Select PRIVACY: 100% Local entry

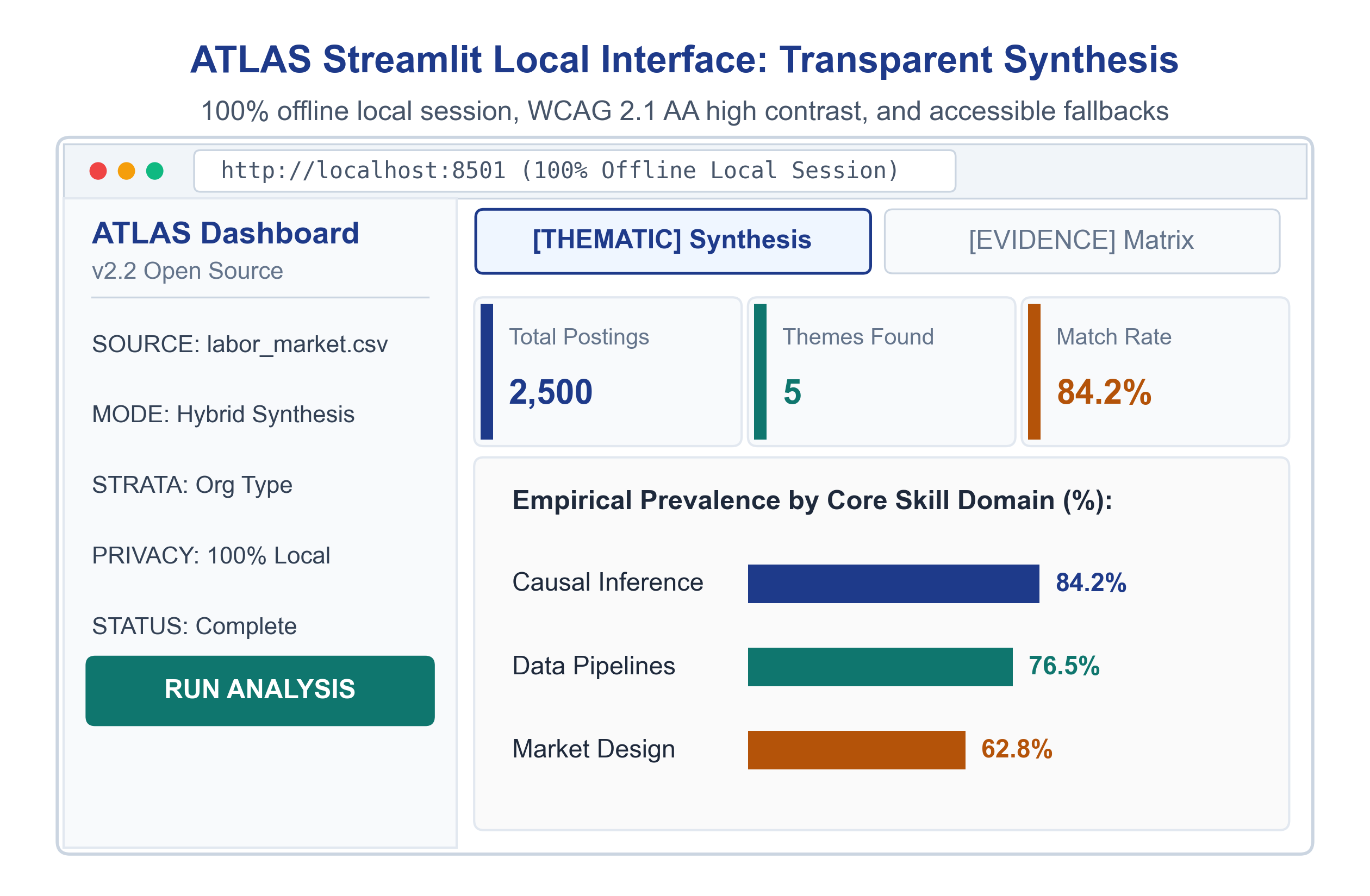(x=211, y=555)
